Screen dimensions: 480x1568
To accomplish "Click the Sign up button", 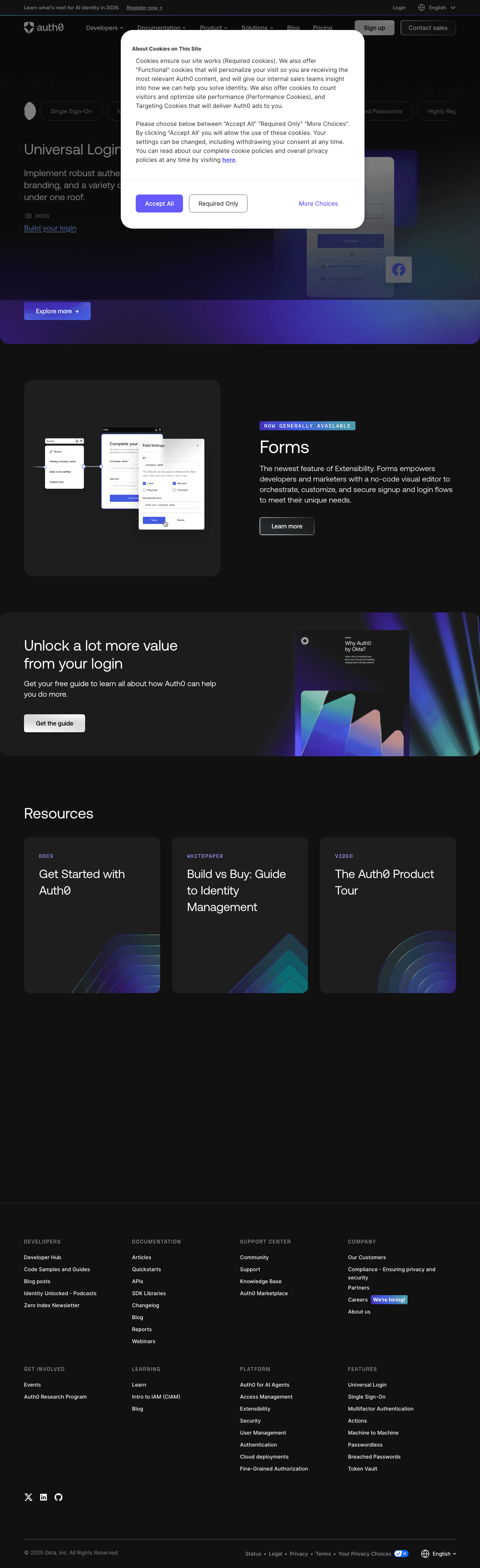I will [x=374, y=28].
